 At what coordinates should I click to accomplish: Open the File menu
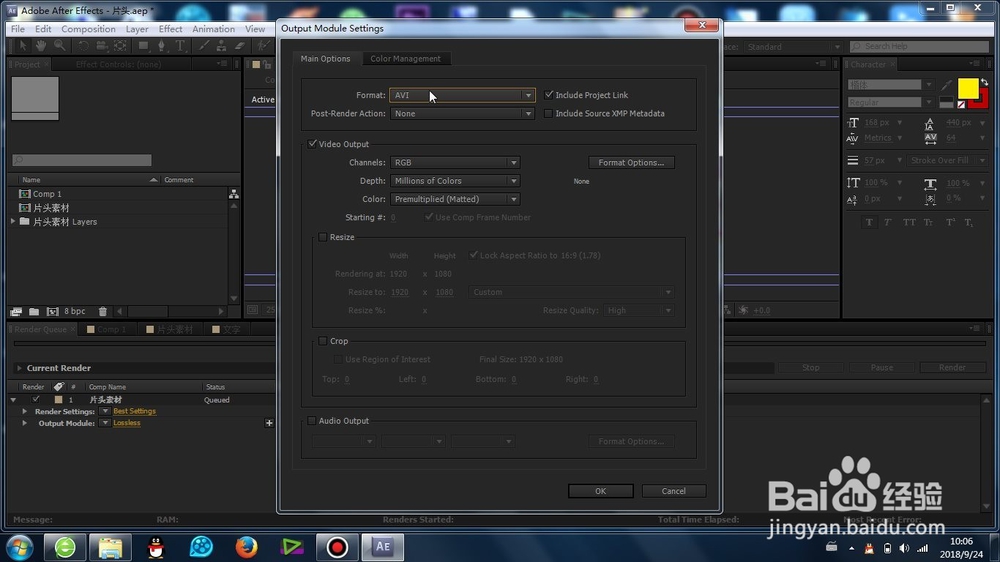(18, 29)
